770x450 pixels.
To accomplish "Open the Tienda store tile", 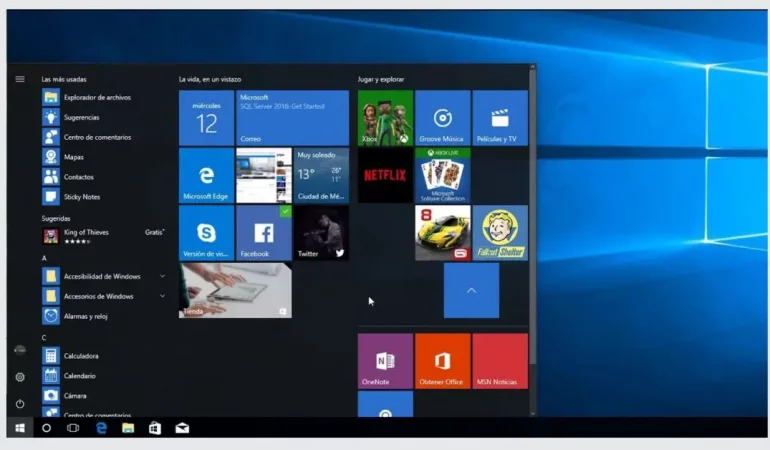I will [235, 290].
